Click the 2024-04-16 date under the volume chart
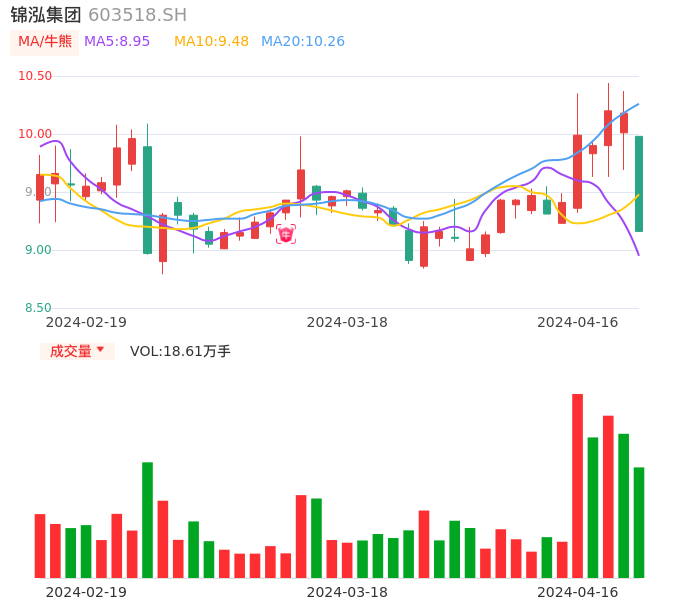 pos(578,592)
